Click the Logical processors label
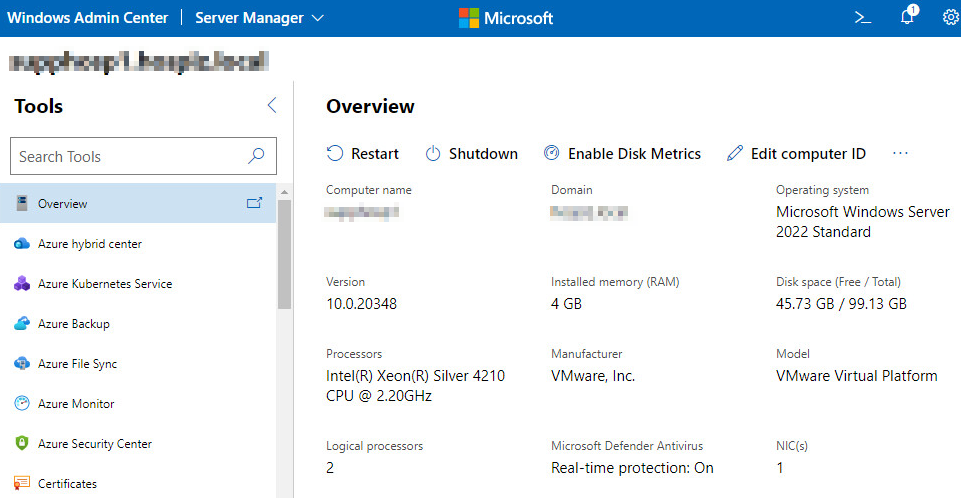961x498 pixels. 374,446
